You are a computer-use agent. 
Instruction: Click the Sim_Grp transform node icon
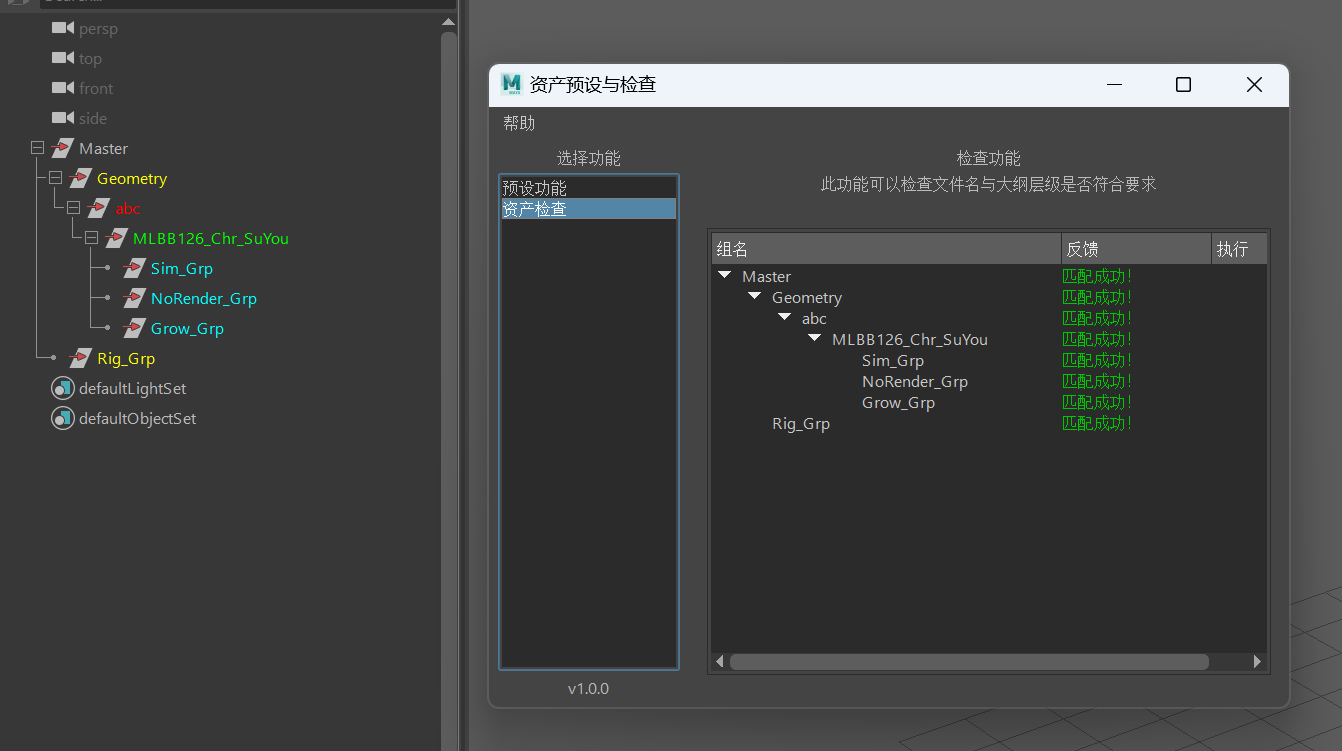(135, 268)
